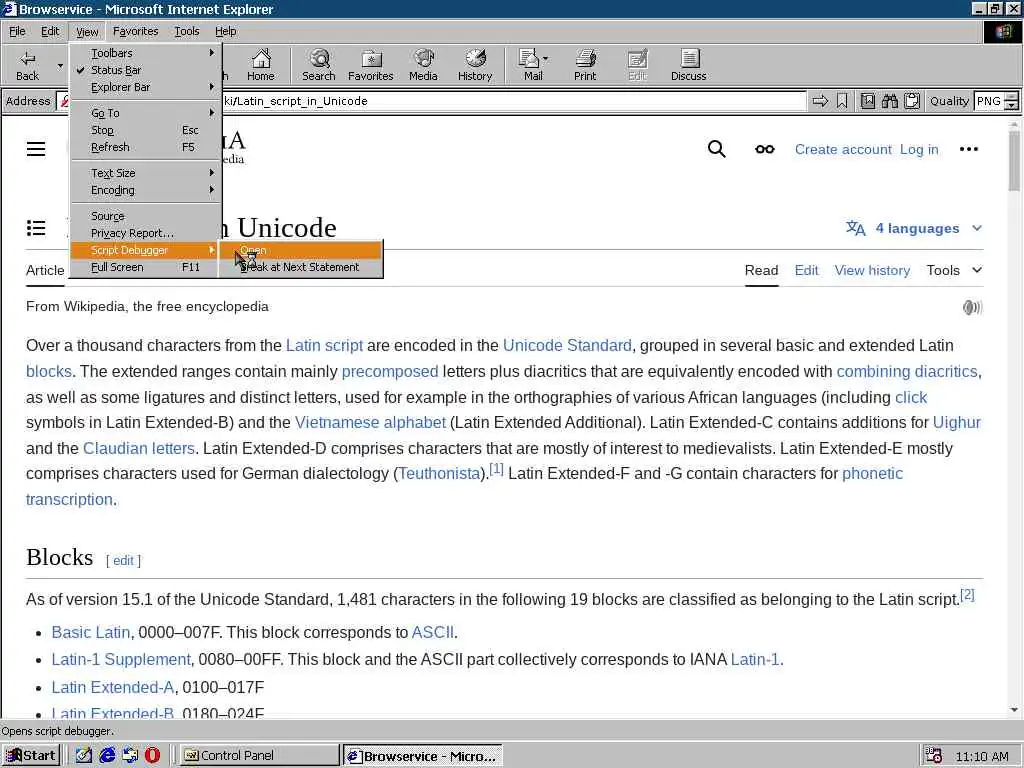Click Refresh in the View menu
Viewport: 1024px width, 768px height.
(x=146, y=147)
